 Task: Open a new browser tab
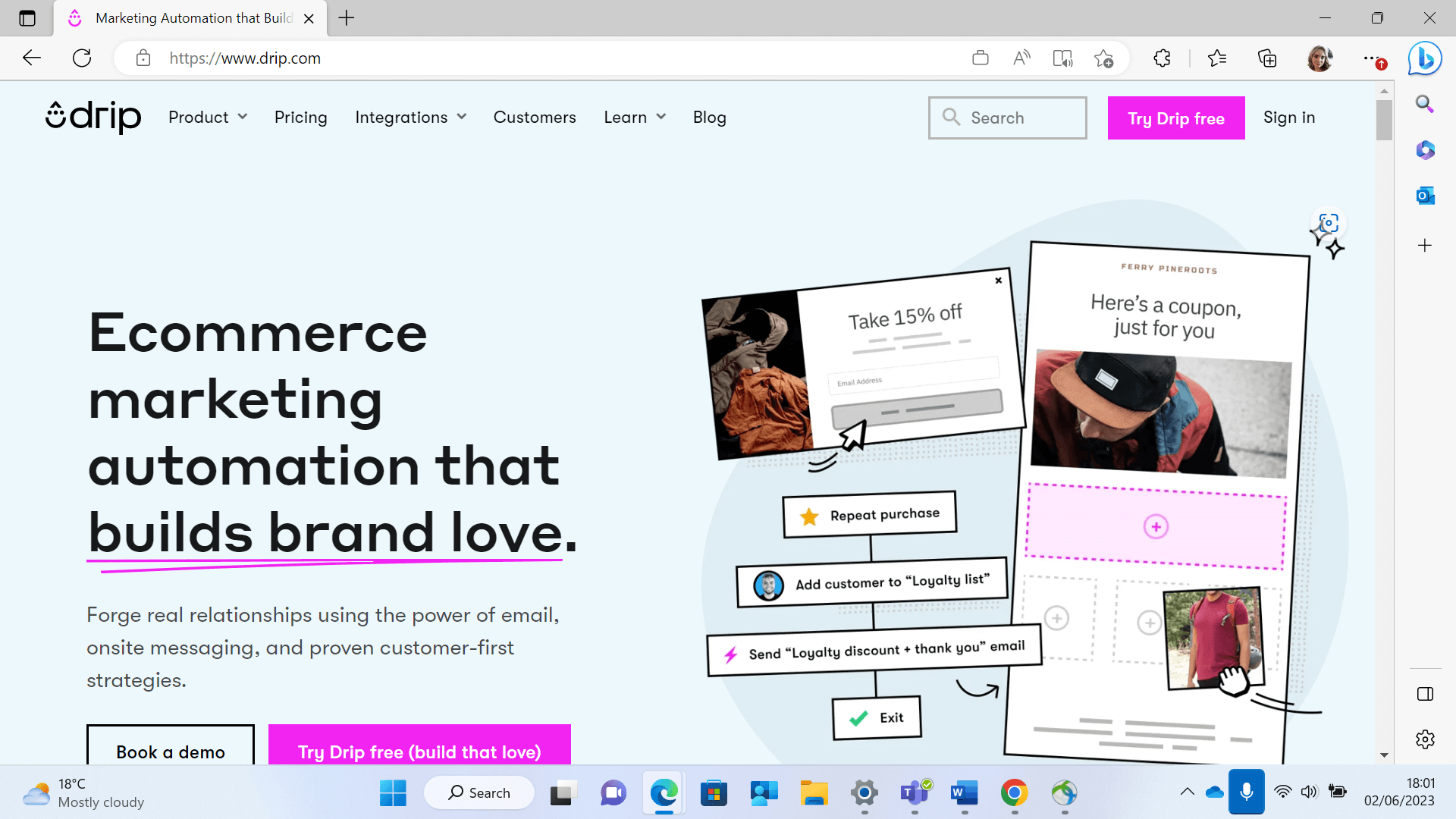pos(347,18)
